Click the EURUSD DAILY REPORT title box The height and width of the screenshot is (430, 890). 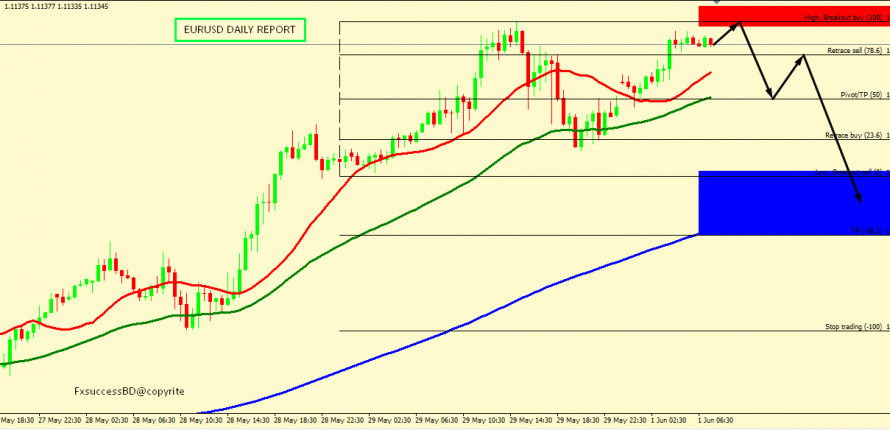(x=240, y=31)
